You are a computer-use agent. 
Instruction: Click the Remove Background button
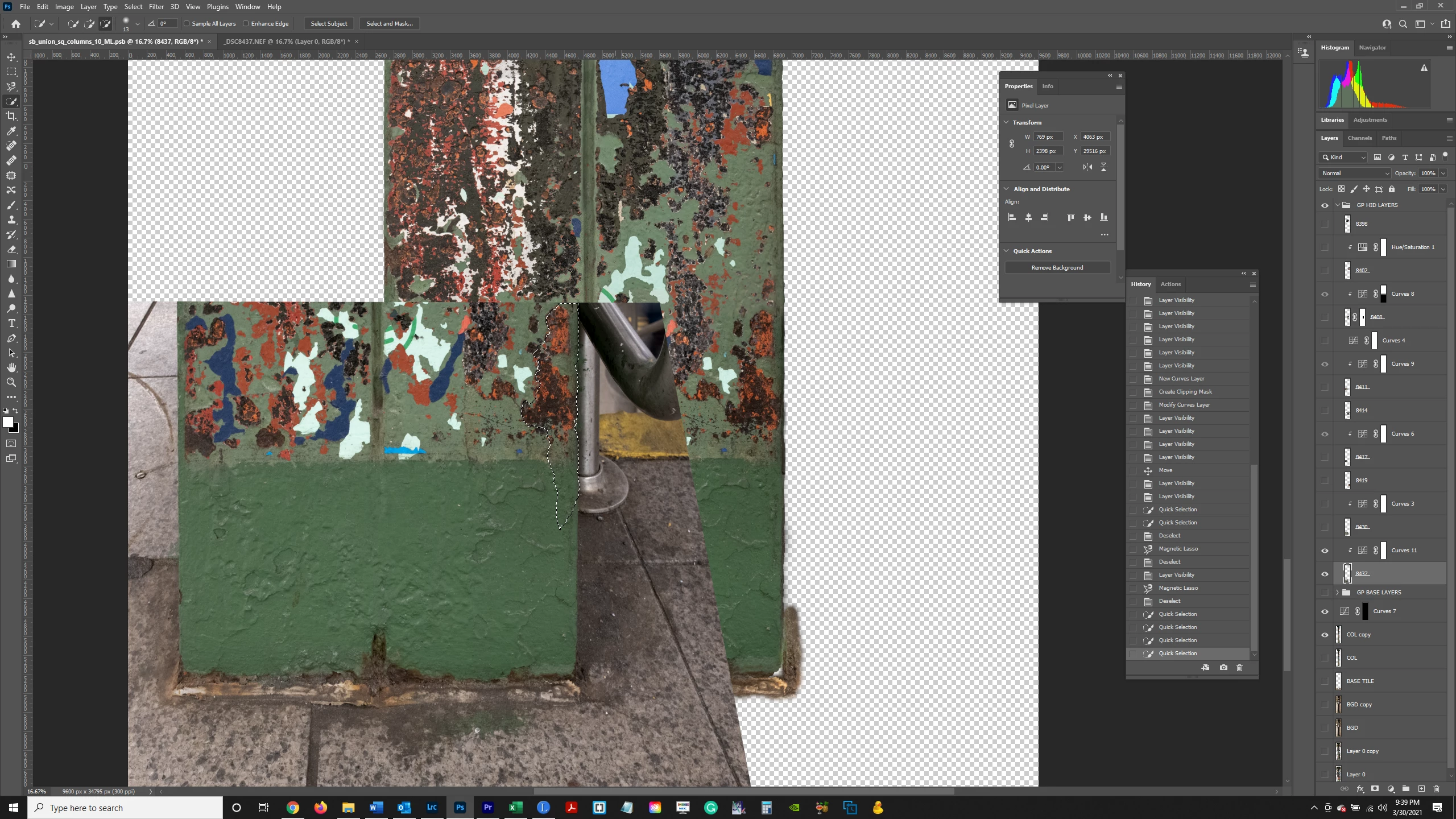1057,268
